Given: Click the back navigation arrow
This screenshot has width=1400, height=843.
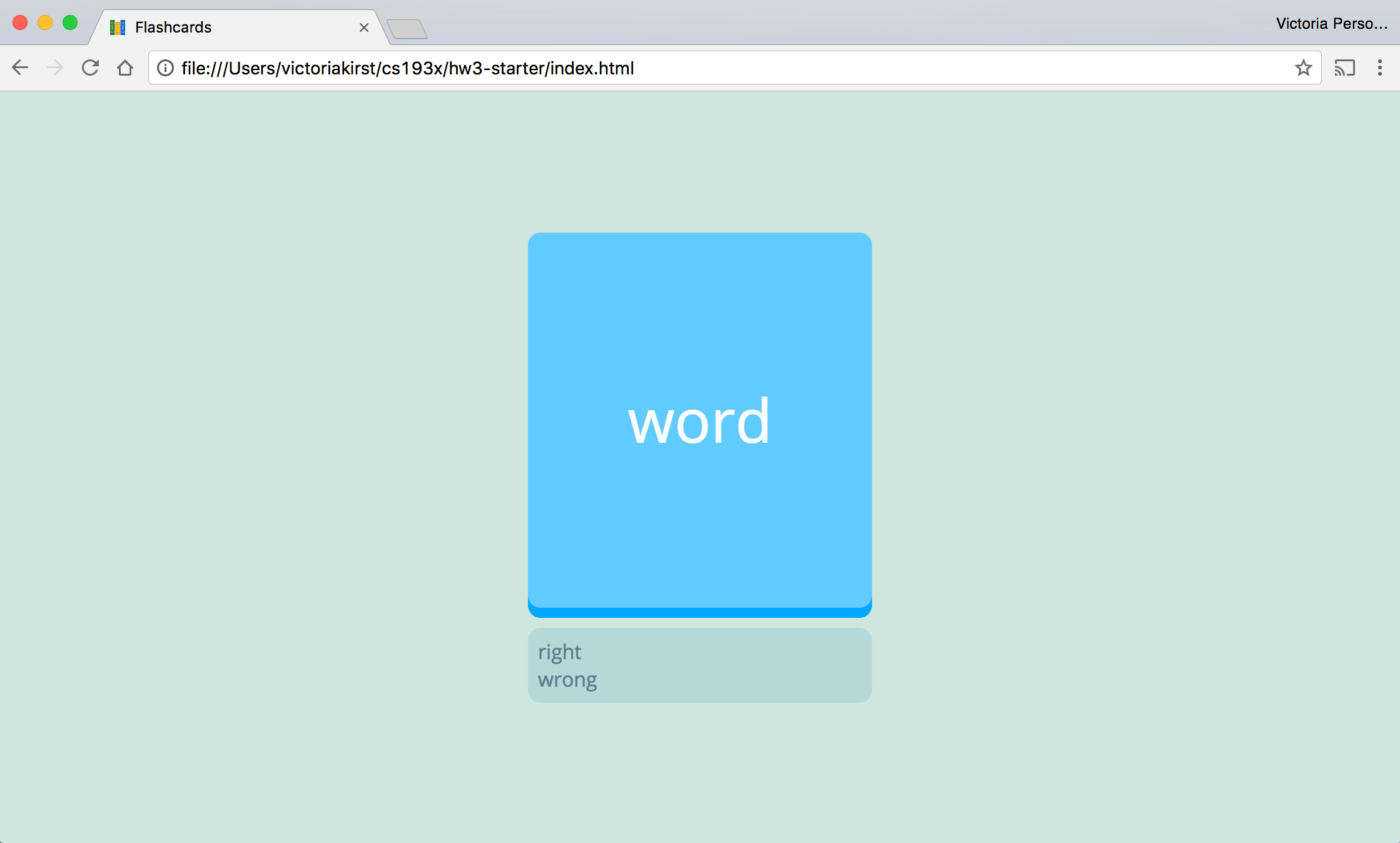Looking at the screenshot, I should (x=20, y=68).
